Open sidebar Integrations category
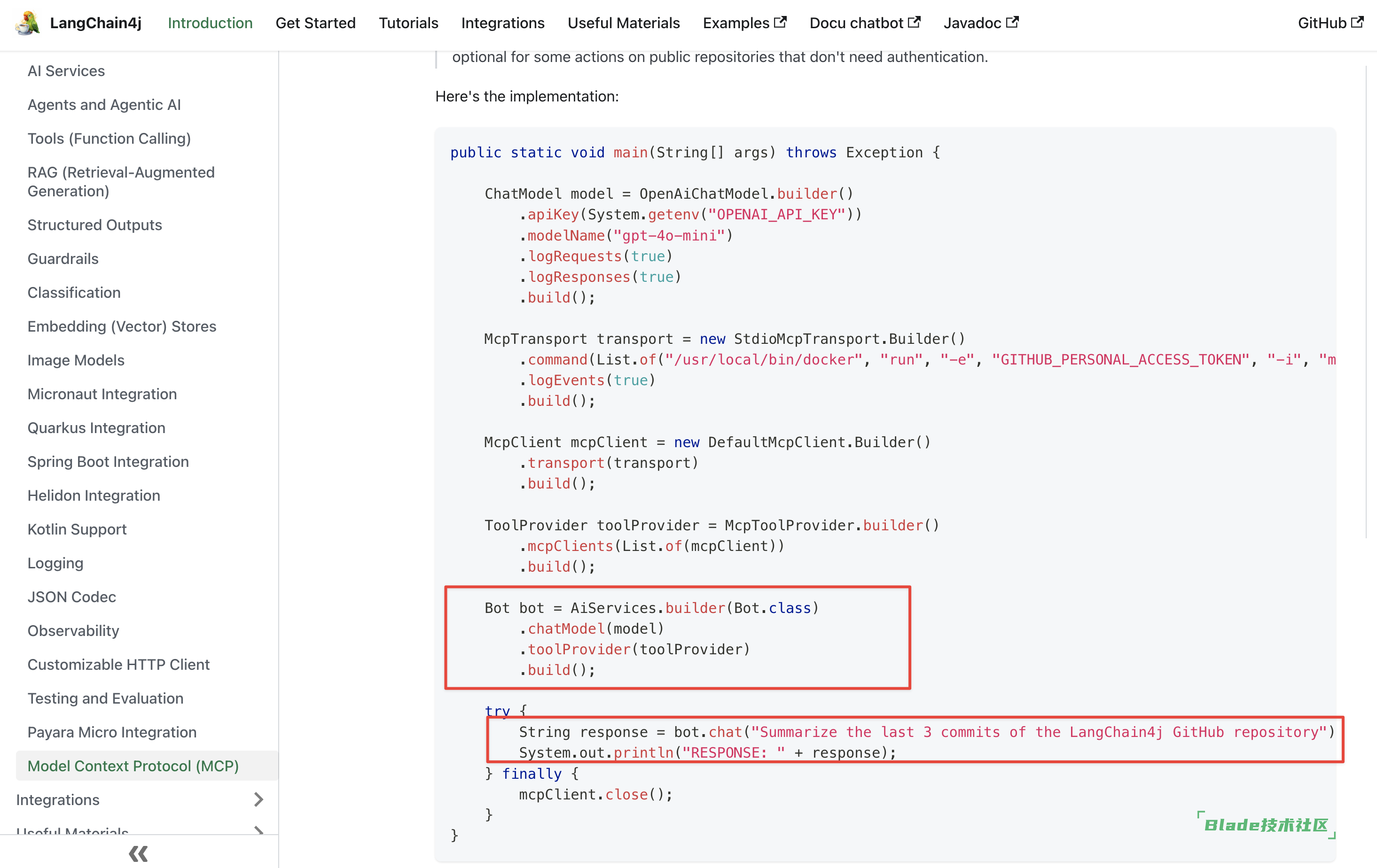This screenshot has height=868, width=1377. coord(58,799)
